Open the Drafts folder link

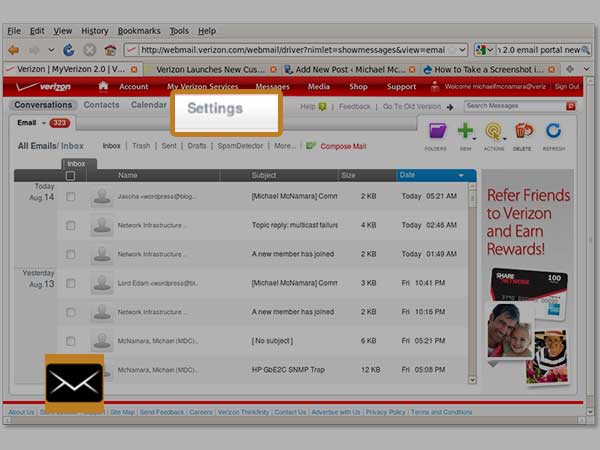197,146
